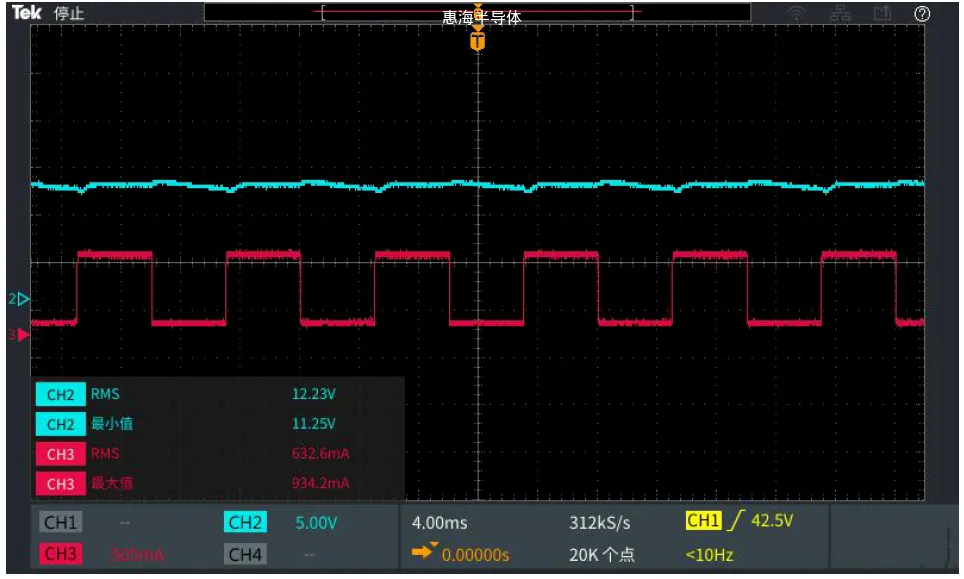Open the CH2 5.00V vertical scale setting
964x579 pixels.
[x=316, y=523]
